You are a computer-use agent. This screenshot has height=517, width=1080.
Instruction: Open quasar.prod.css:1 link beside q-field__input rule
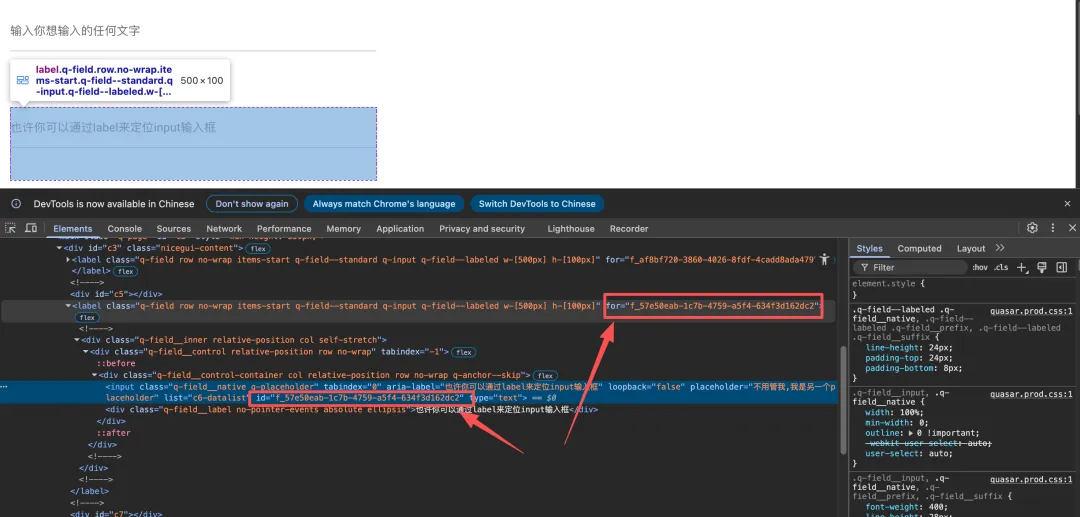[x=1032, y=394]
